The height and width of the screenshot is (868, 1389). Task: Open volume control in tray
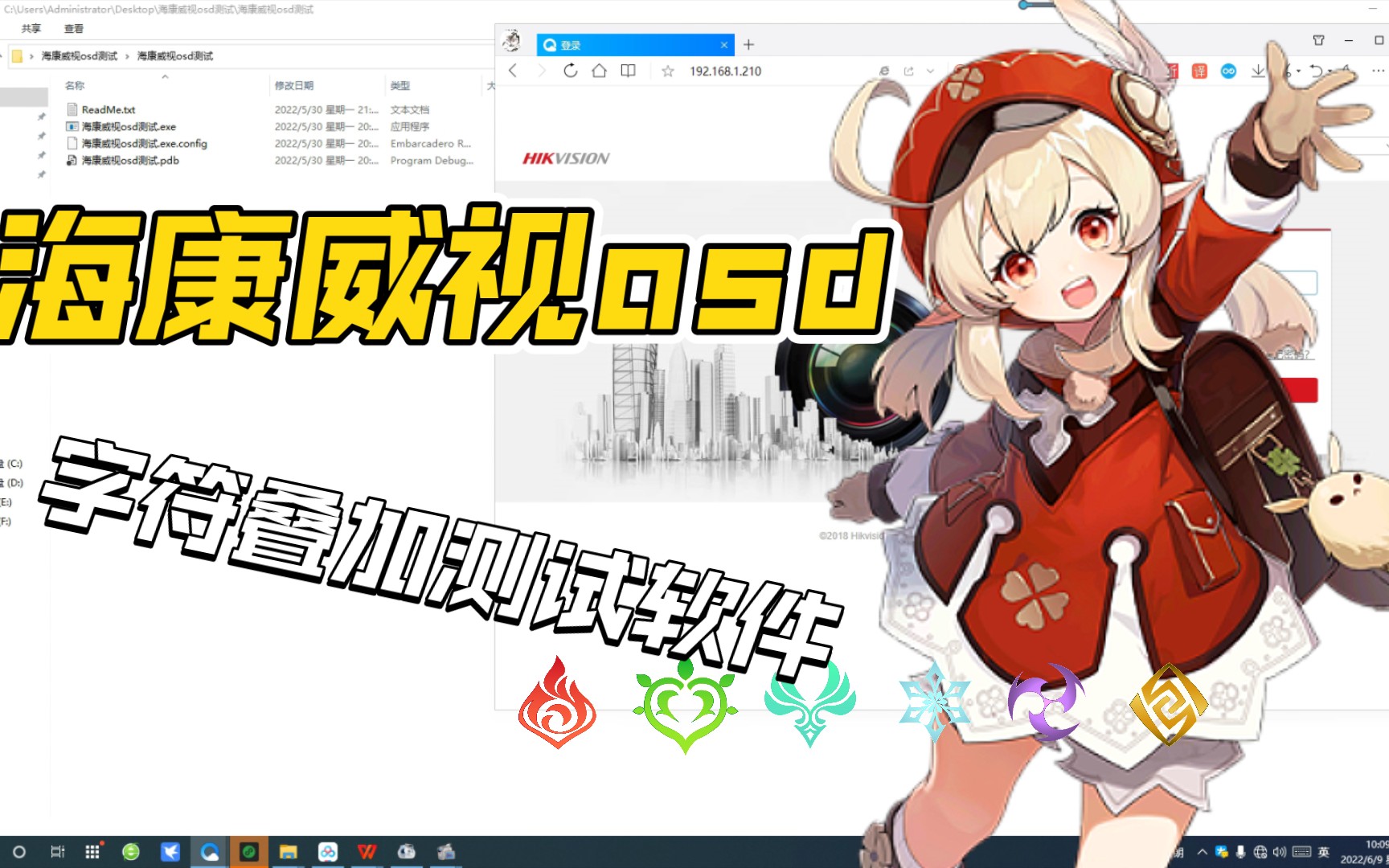[x=1280, y=852]
